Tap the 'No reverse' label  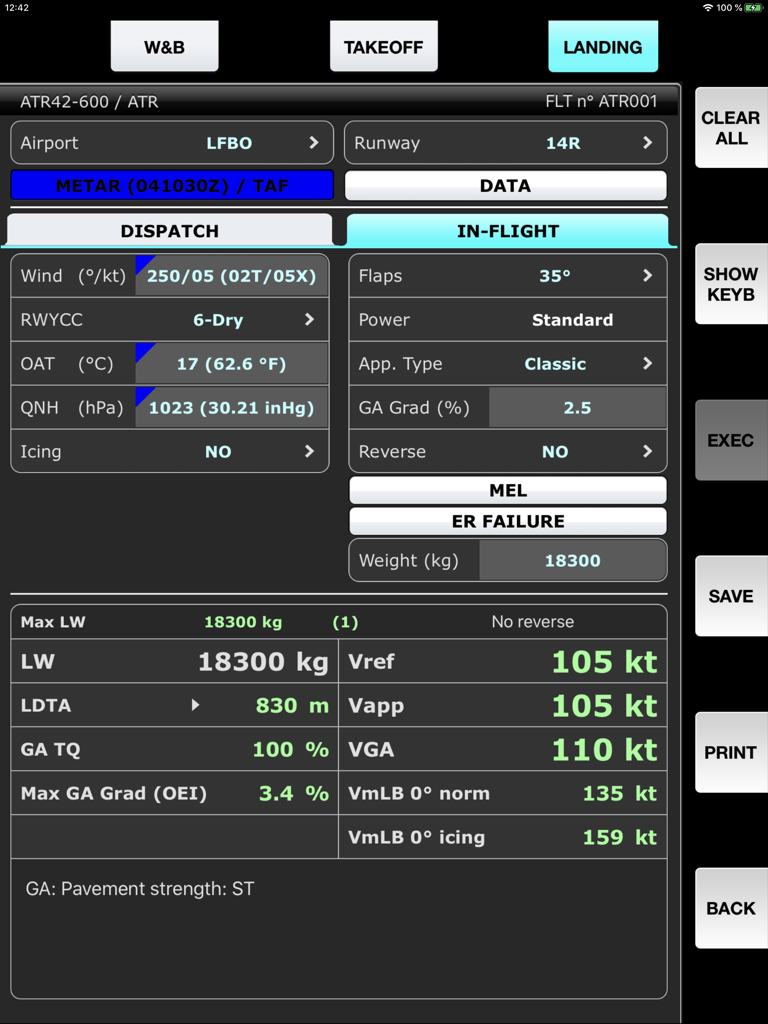(533, 622)
